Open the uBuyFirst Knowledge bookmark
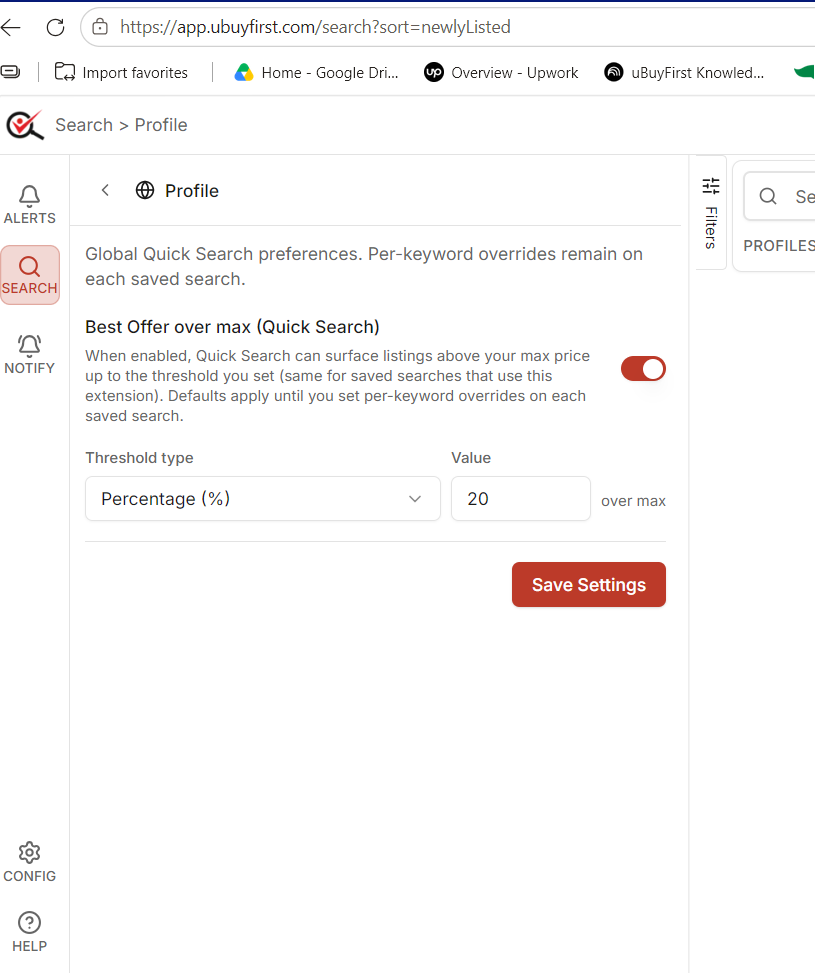The width and height of the screenshot is (815, 973). click(x=684, y=73)
